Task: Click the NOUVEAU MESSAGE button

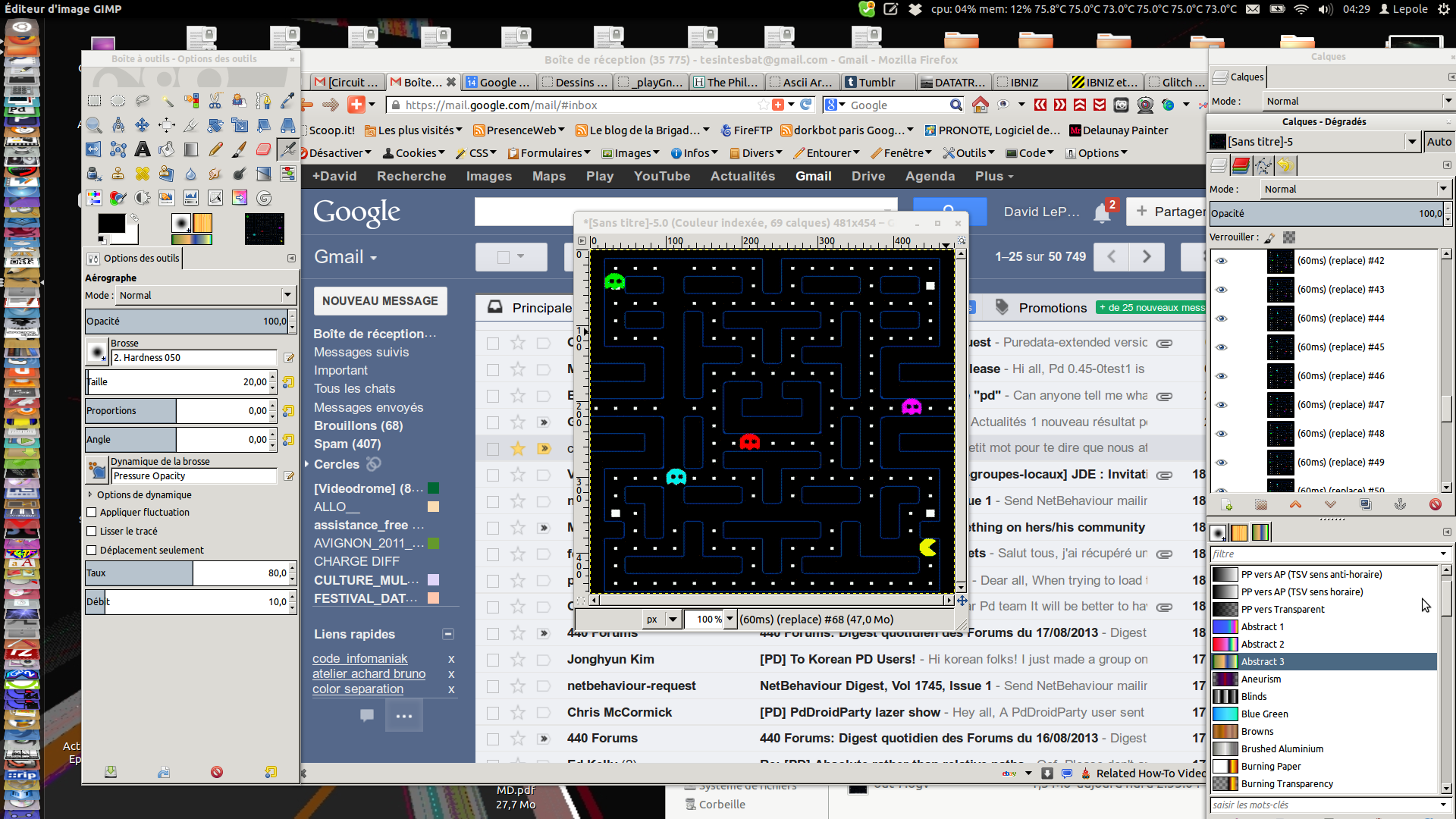Action: pos(380,301)
